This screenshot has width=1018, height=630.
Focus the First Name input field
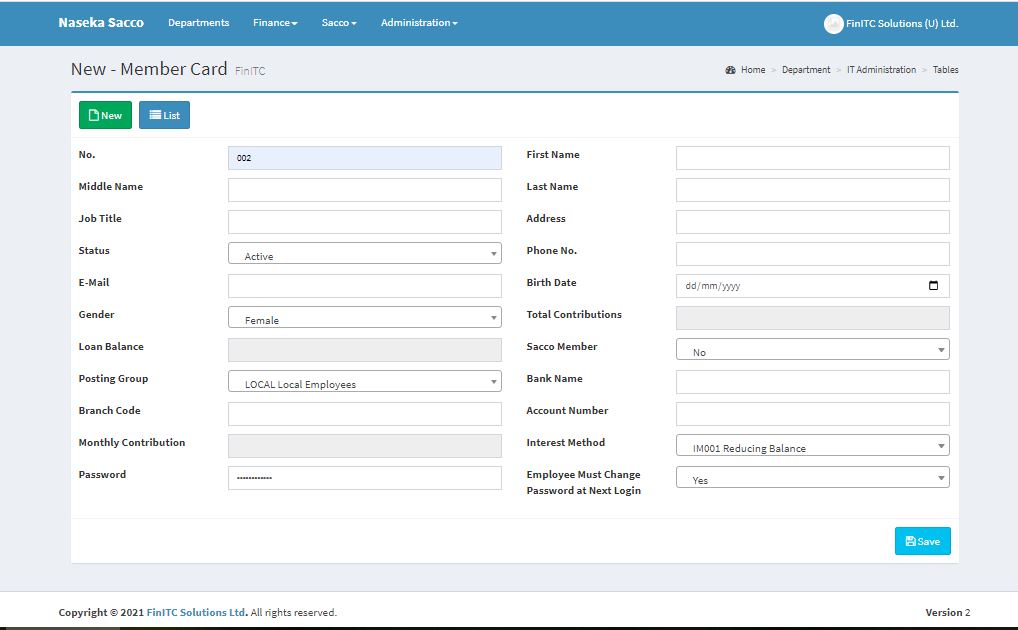click(x=812, y=158)
